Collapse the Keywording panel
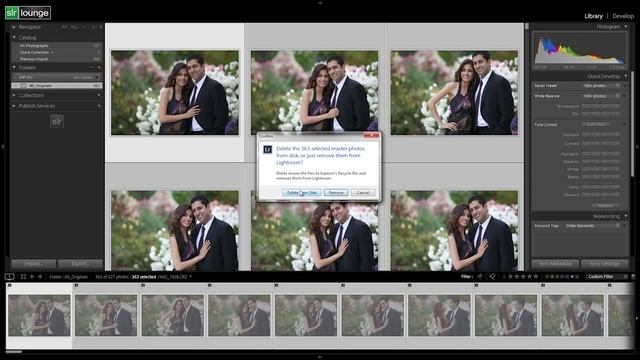Image resolution: width=640 pixels, height=360 pixels. click(x=626, y=216)
